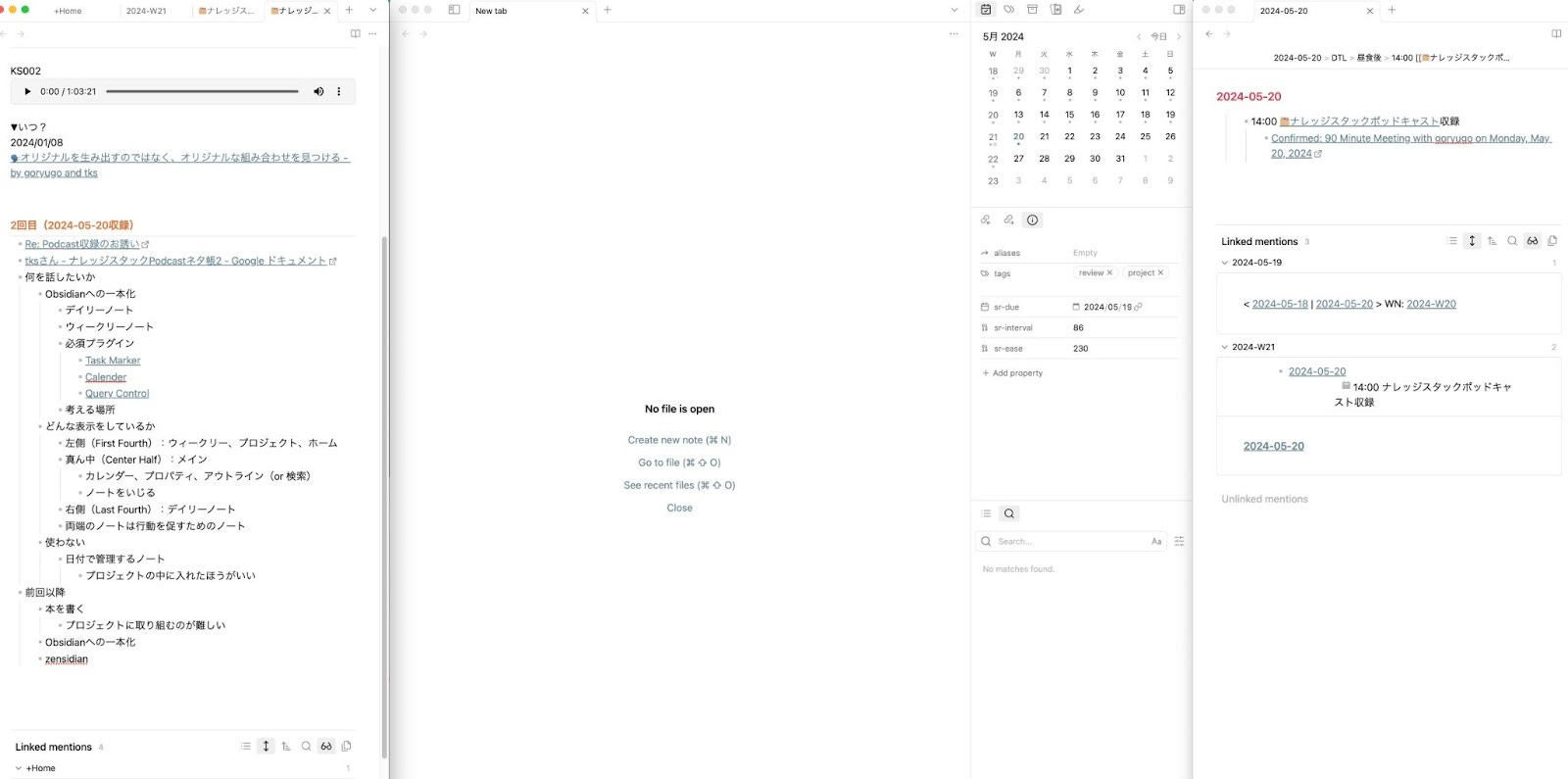The height and width of the screenshot is (779, 1568).
Task: Open the 2024-W20 link in Linked mentions
Action: click(1431, 304)
